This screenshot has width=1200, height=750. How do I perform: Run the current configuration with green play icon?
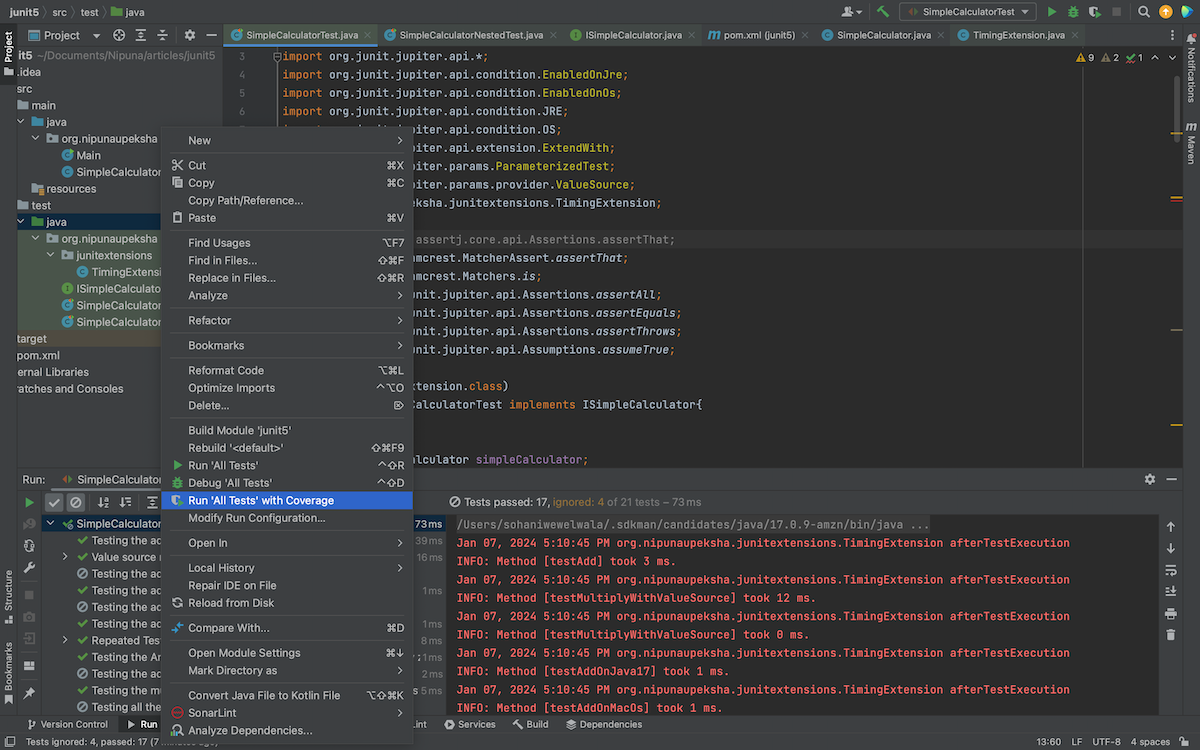(x=1051, y=11)
